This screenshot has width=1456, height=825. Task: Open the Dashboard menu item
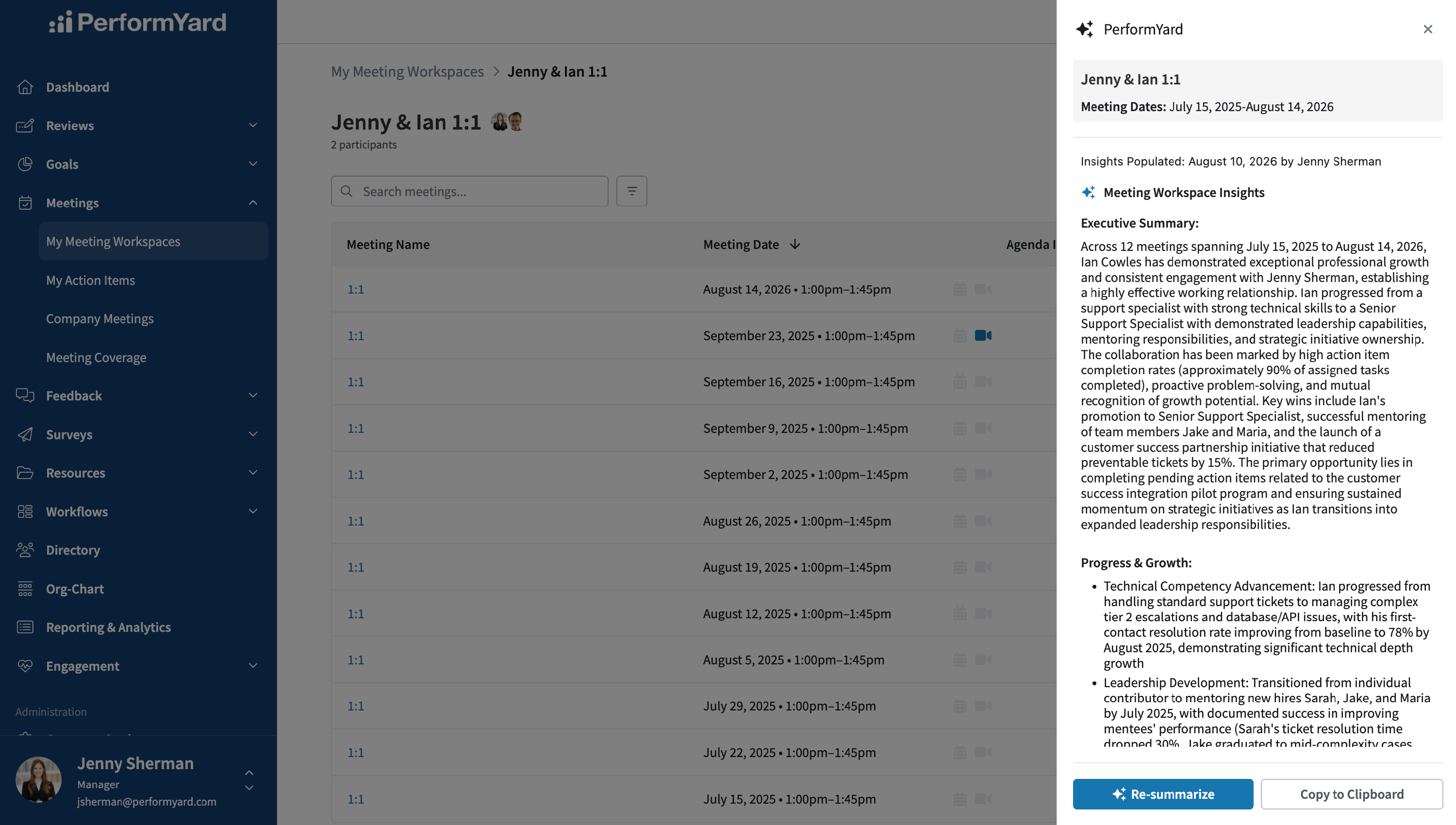(x=78, y=87)
